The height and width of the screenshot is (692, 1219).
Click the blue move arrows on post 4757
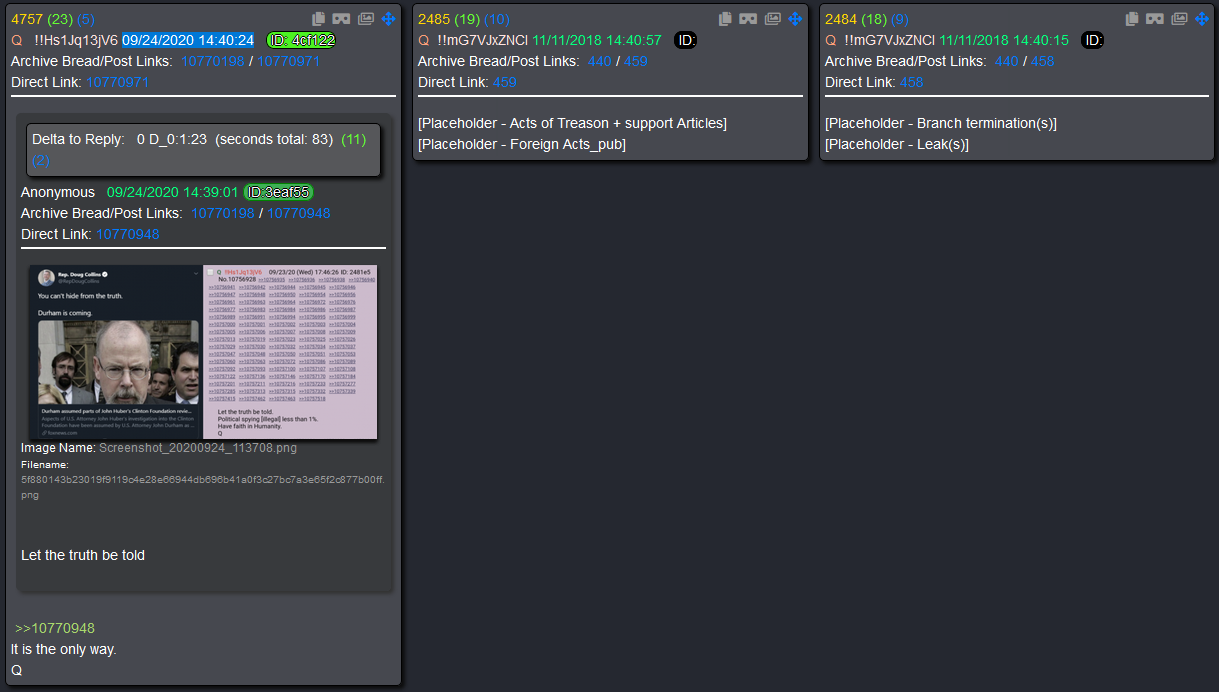389,19
